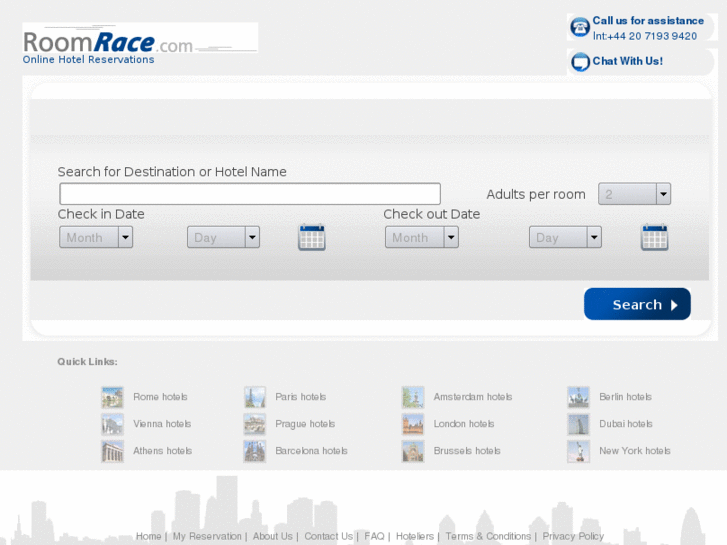Viewport: 727px width, 545px height.
Task: Click the Rome hotels thumbnail icon
Action: [x=112, y=397]
